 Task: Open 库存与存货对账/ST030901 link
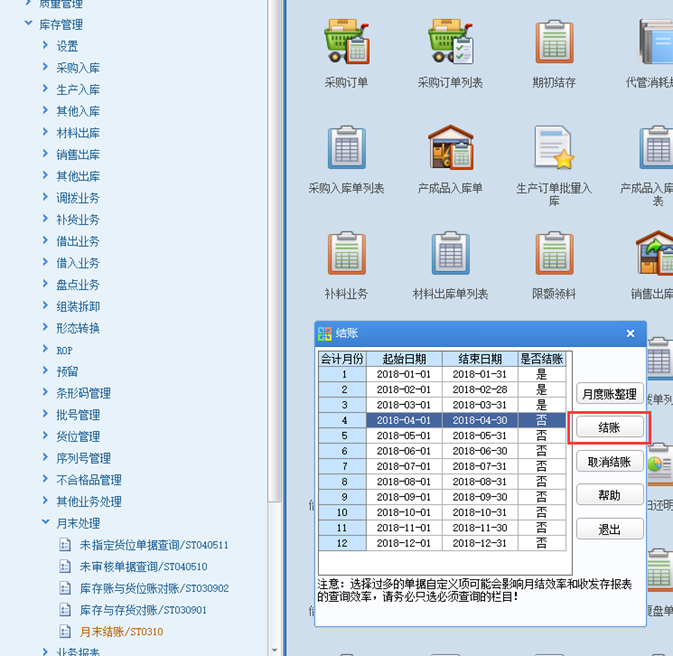click(143, 610)
